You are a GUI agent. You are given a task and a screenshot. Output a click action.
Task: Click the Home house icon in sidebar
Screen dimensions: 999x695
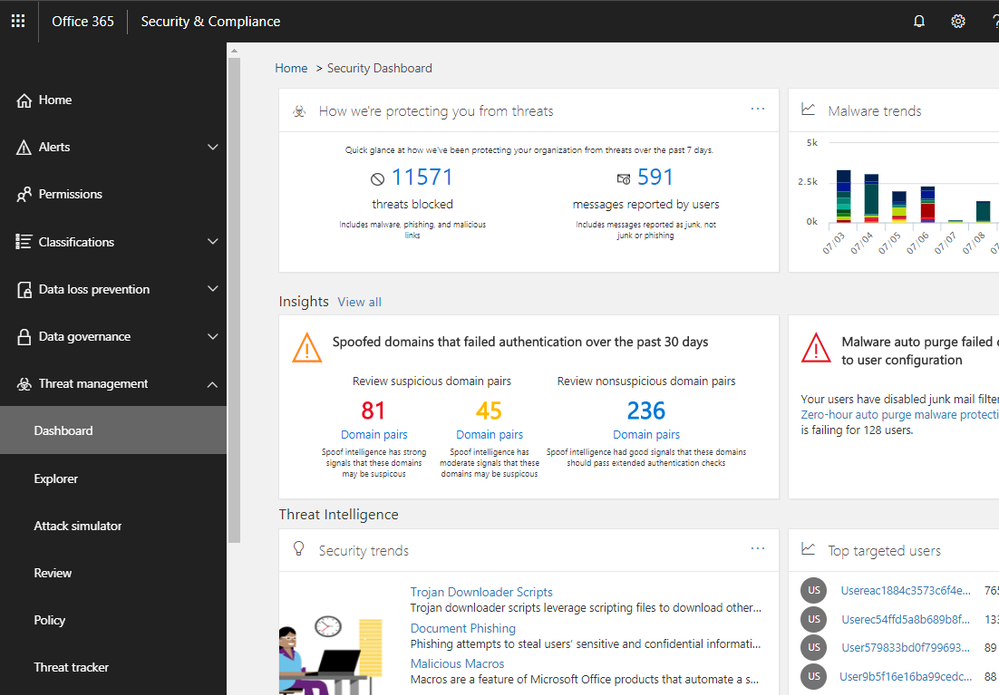coord(24,100)
